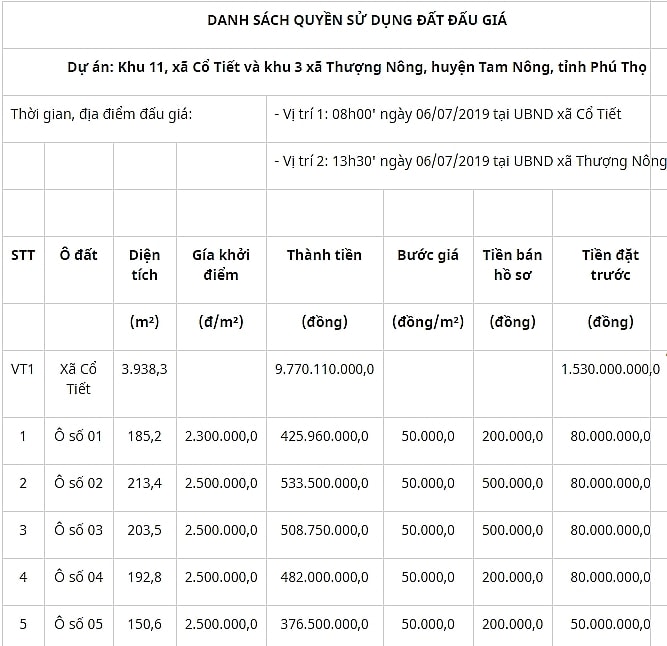Click area value 150,6

click(x=145, y=624)
